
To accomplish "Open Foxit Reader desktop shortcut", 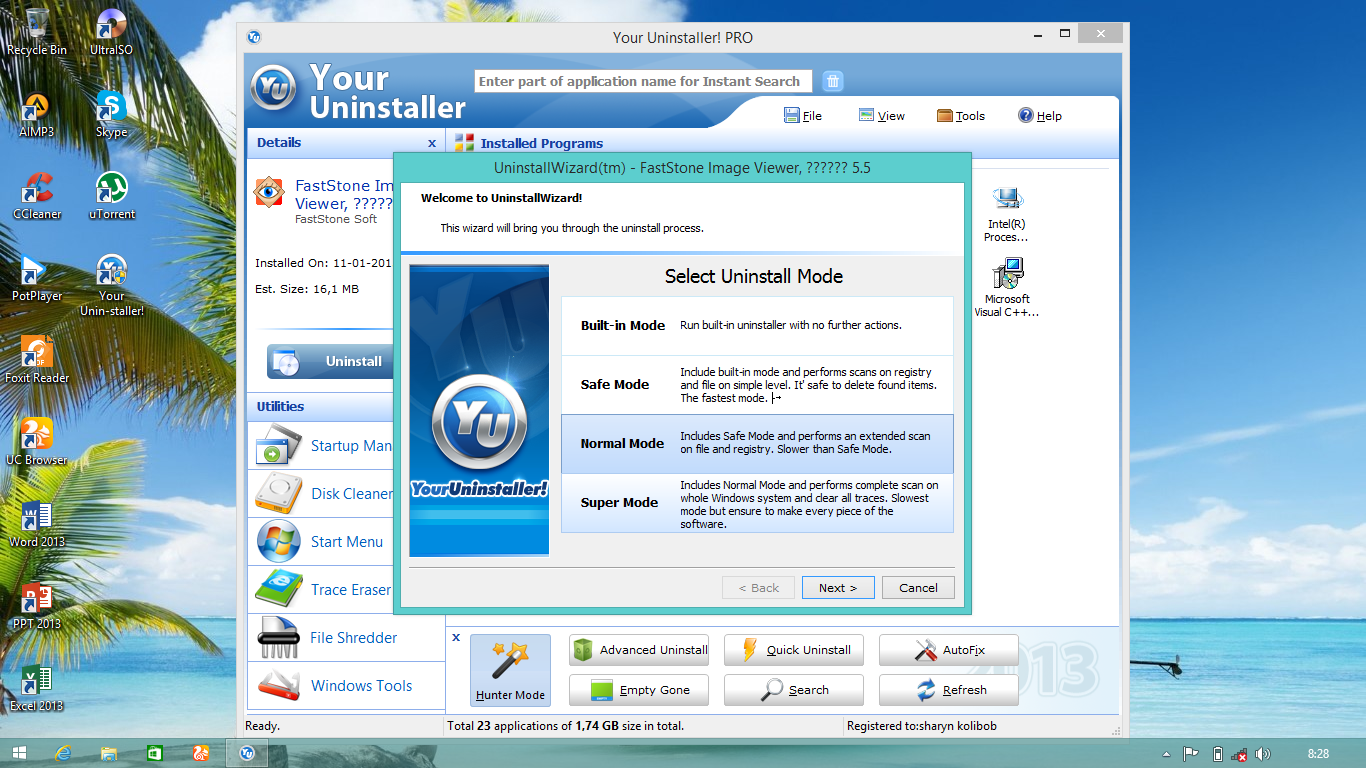I will pos(37,360).
